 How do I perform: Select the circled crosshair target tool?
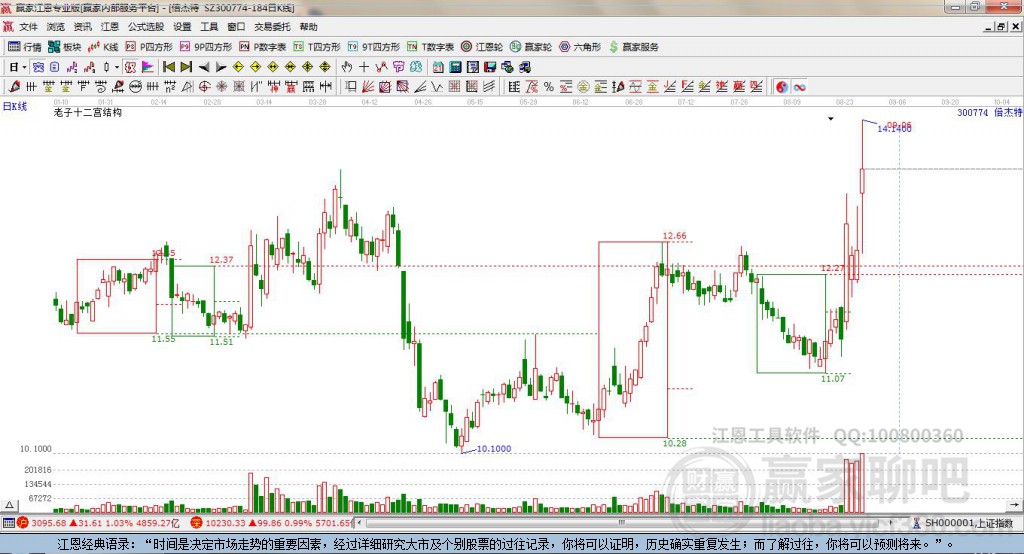[x=204, y=86]
